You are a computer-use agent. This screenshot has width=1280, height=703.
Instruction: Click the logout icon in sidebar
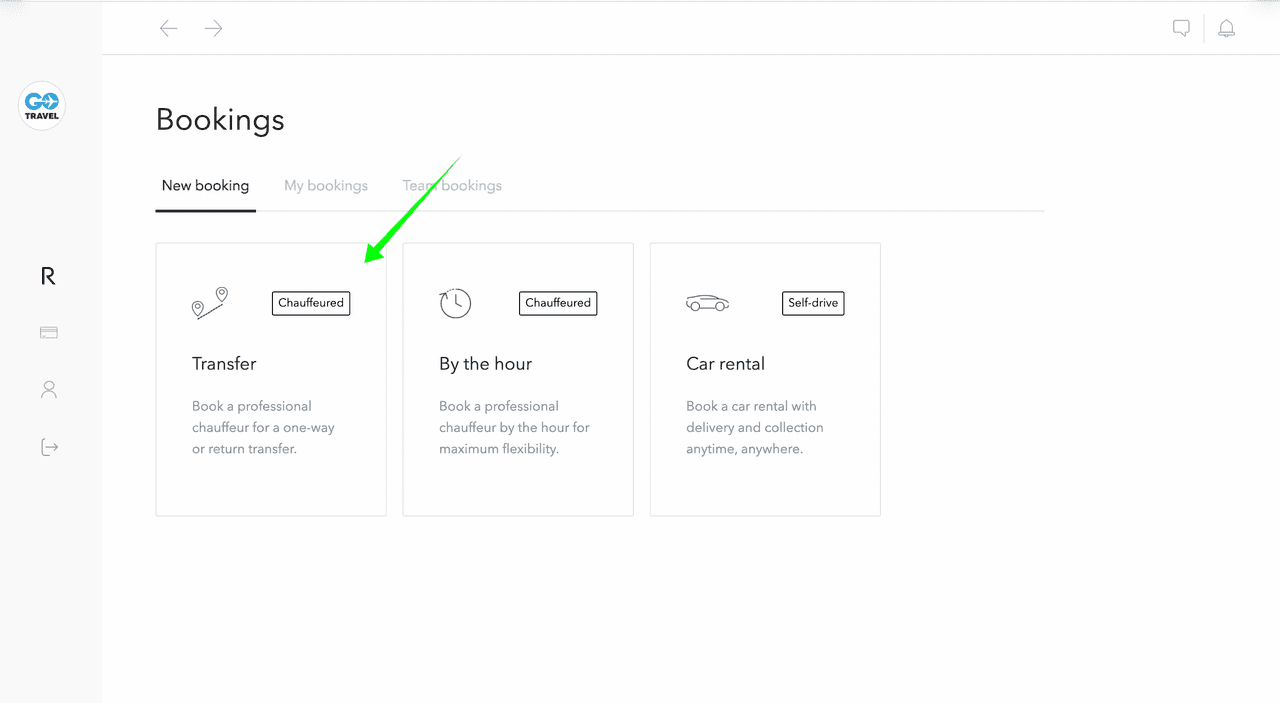point(49,447)
